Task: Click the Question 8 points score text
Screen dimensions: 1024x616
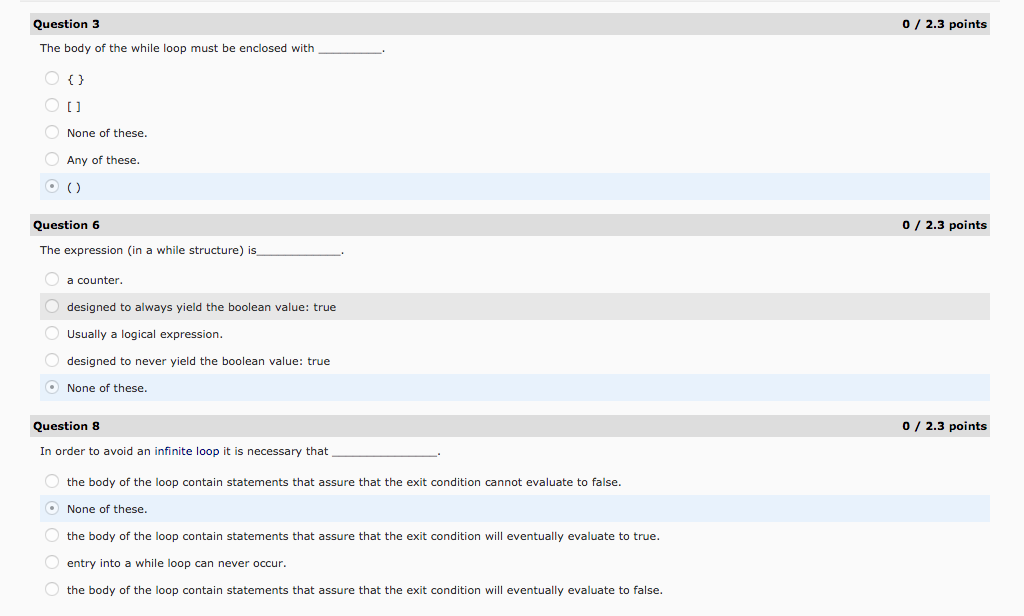Action: click(943, 426)
